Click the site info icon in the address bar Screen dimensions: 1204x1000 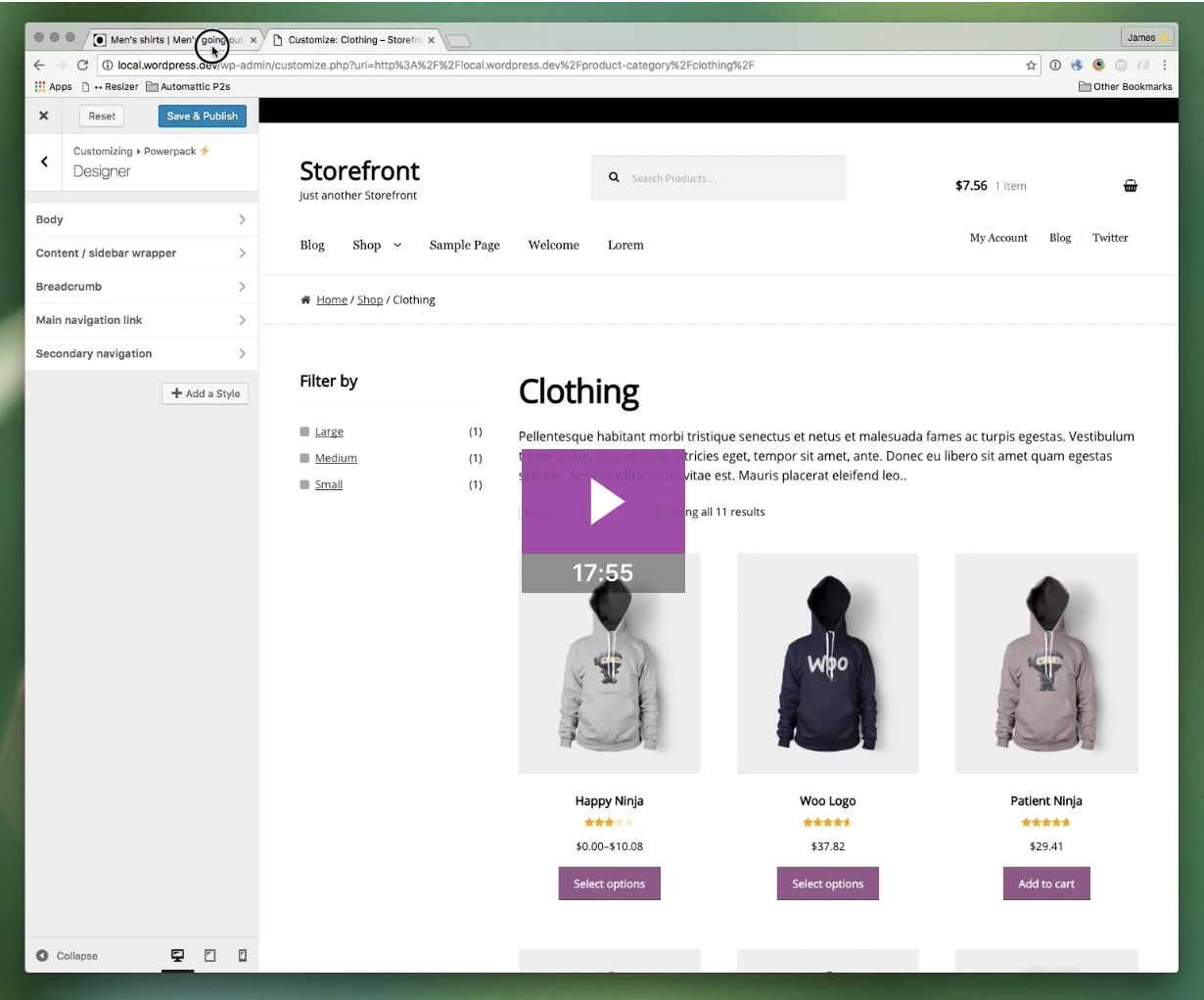point(108,66)
